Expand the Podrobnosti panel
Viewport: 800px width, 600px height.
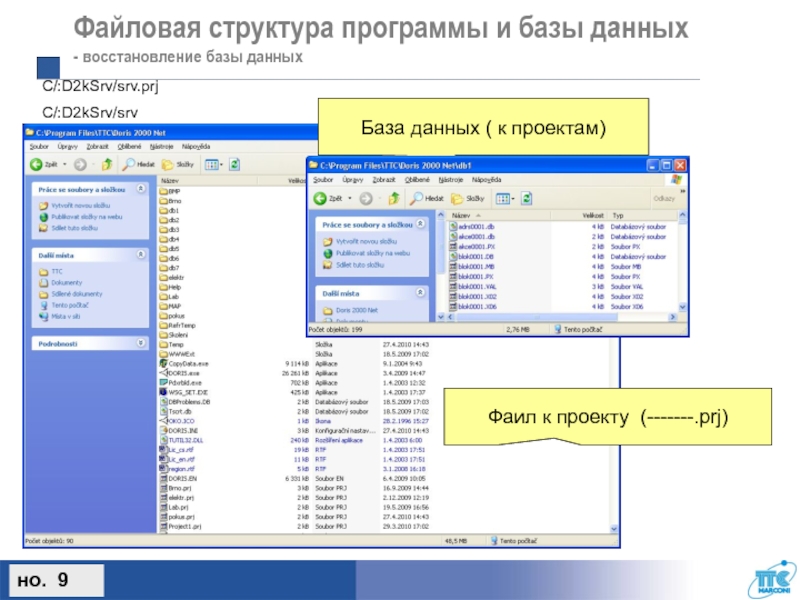click(141, 343)
